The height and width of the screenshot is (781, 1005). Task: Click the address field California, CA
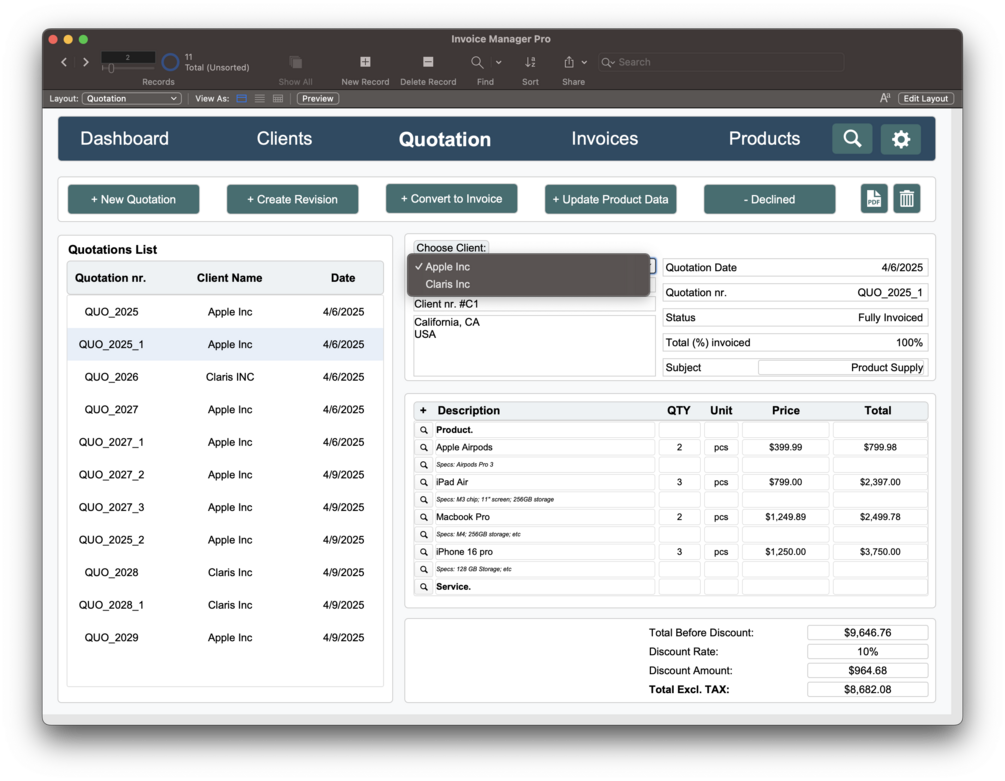[x=534, y=345]
